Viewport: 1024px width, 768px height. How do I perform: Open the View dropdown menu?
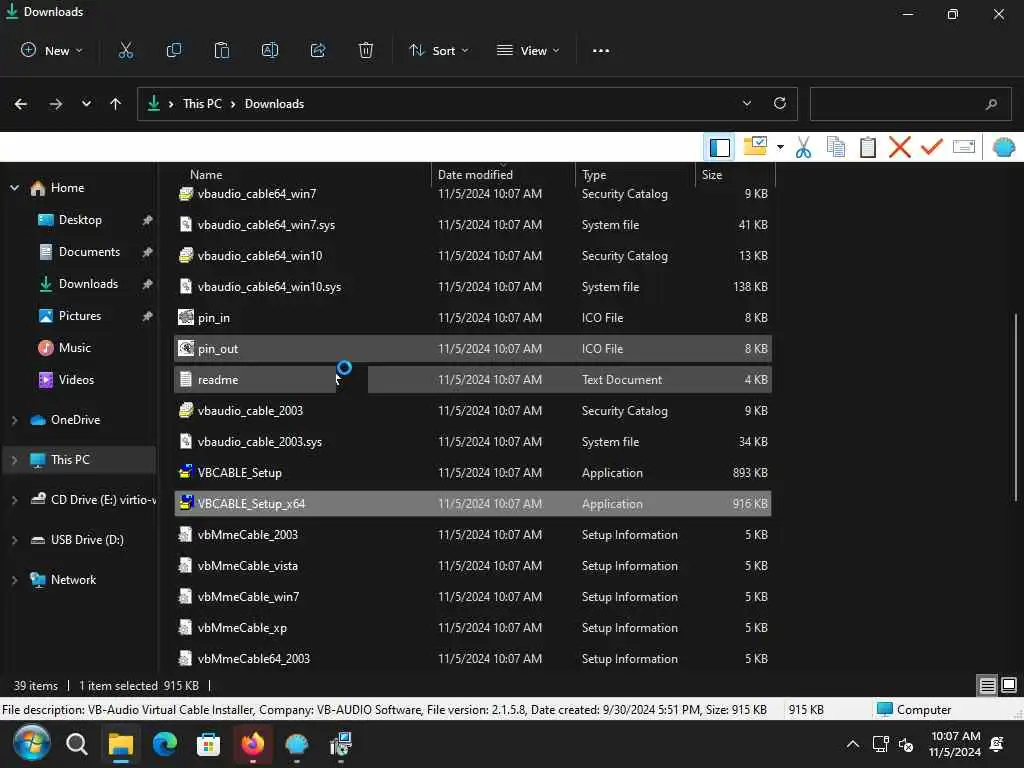(x=528, y=50)
